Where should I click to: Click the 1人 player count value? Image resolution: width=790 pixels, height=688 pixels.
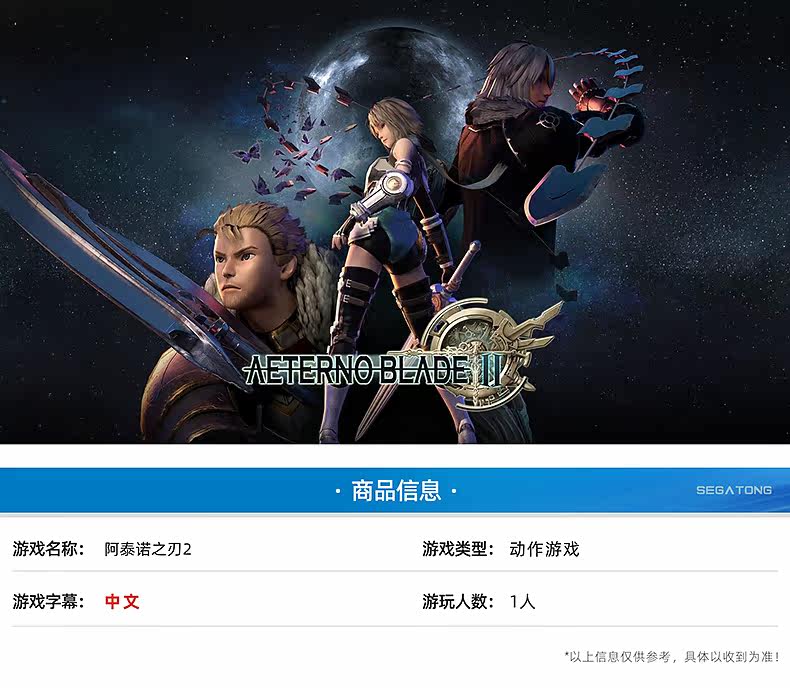522,601
